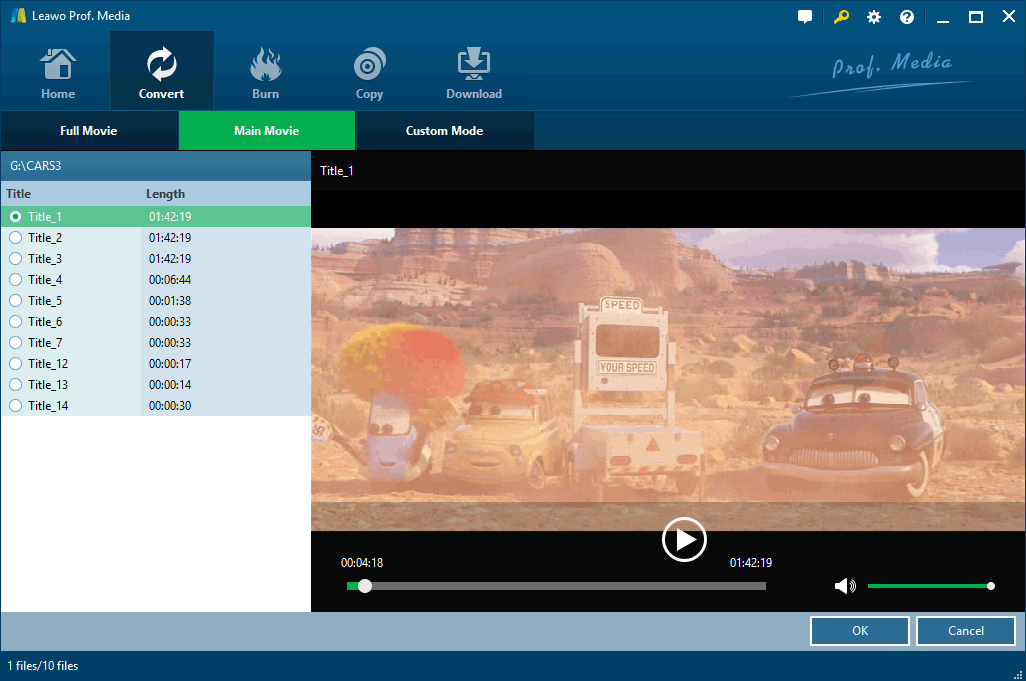
Task: Close the Leawo Prof. Media window
Action: (1008, 16)
